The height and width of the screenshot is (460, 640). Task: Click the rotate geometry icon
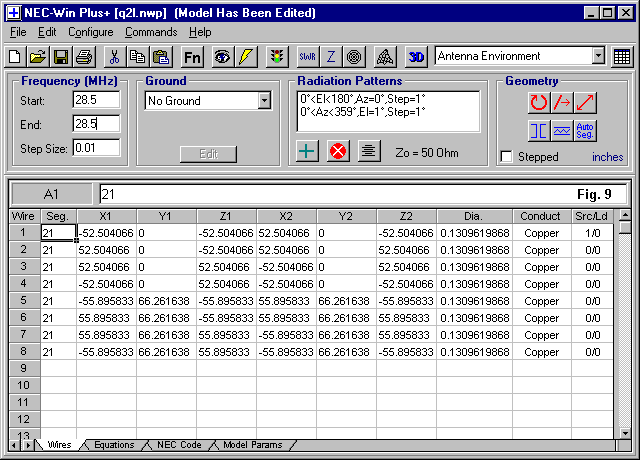click(540, 102)
